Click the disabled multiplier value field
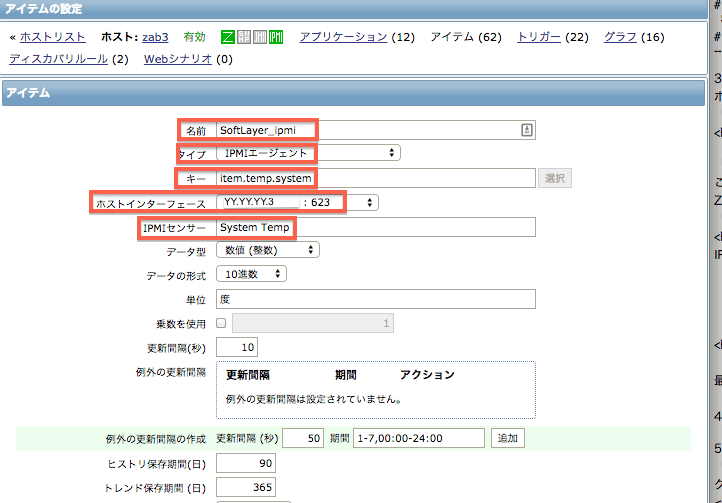 [x=313, y=323]
